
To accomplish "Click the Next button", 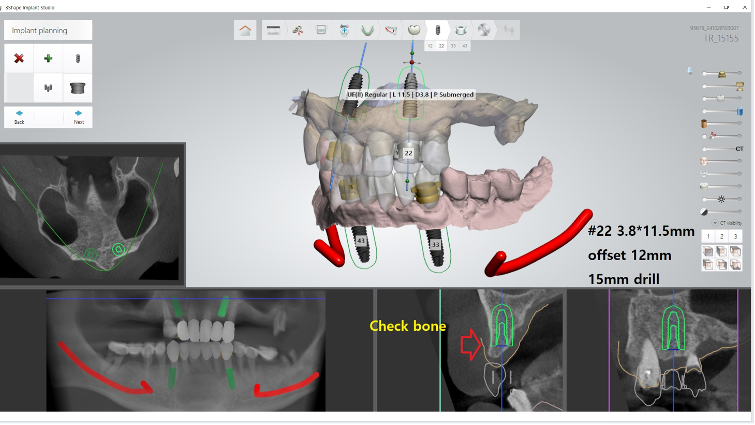I will [x=78, y=117].
